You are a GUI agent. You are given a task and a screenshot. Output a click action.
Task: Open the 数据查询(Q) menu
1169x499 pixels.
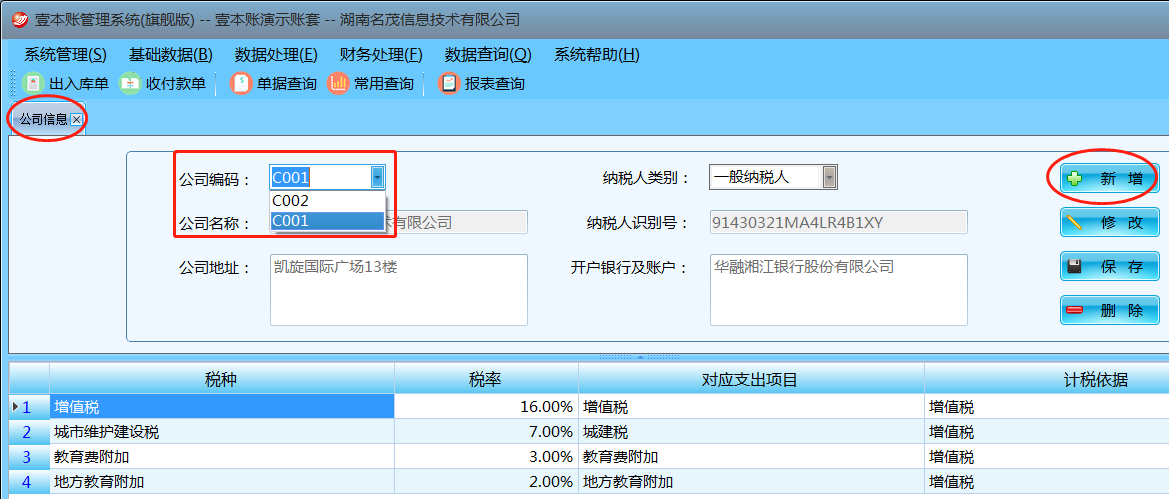click(x=488, y=54)
